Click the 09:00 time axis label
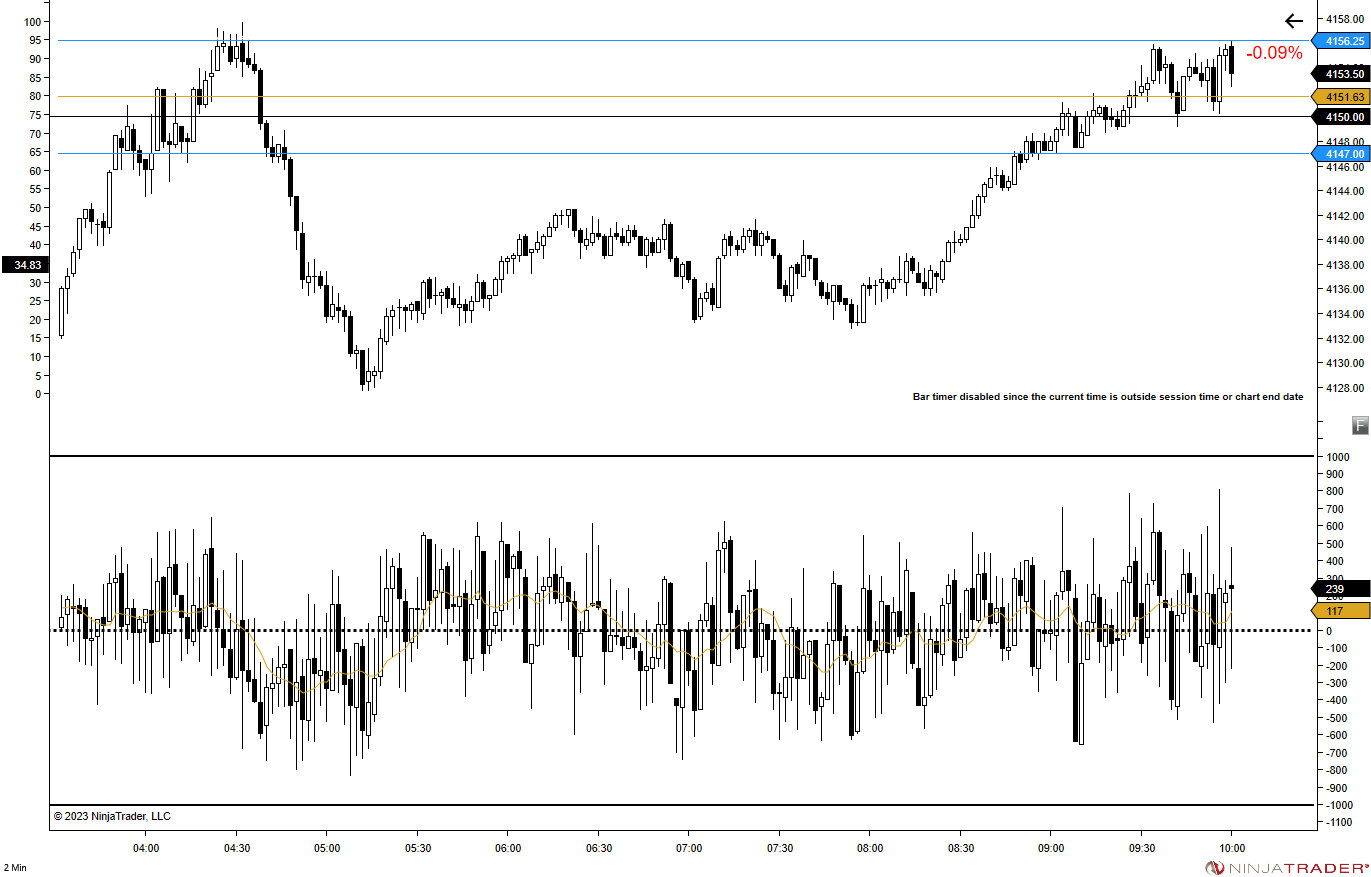The width and height of the screenshot is (1371, 877). pyautogui.click(x=1050, y=848)
